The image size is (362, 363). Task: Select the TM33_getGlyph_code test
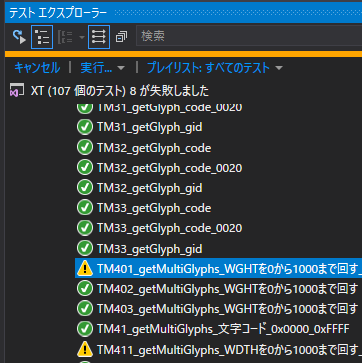click(x=154, y=208)
